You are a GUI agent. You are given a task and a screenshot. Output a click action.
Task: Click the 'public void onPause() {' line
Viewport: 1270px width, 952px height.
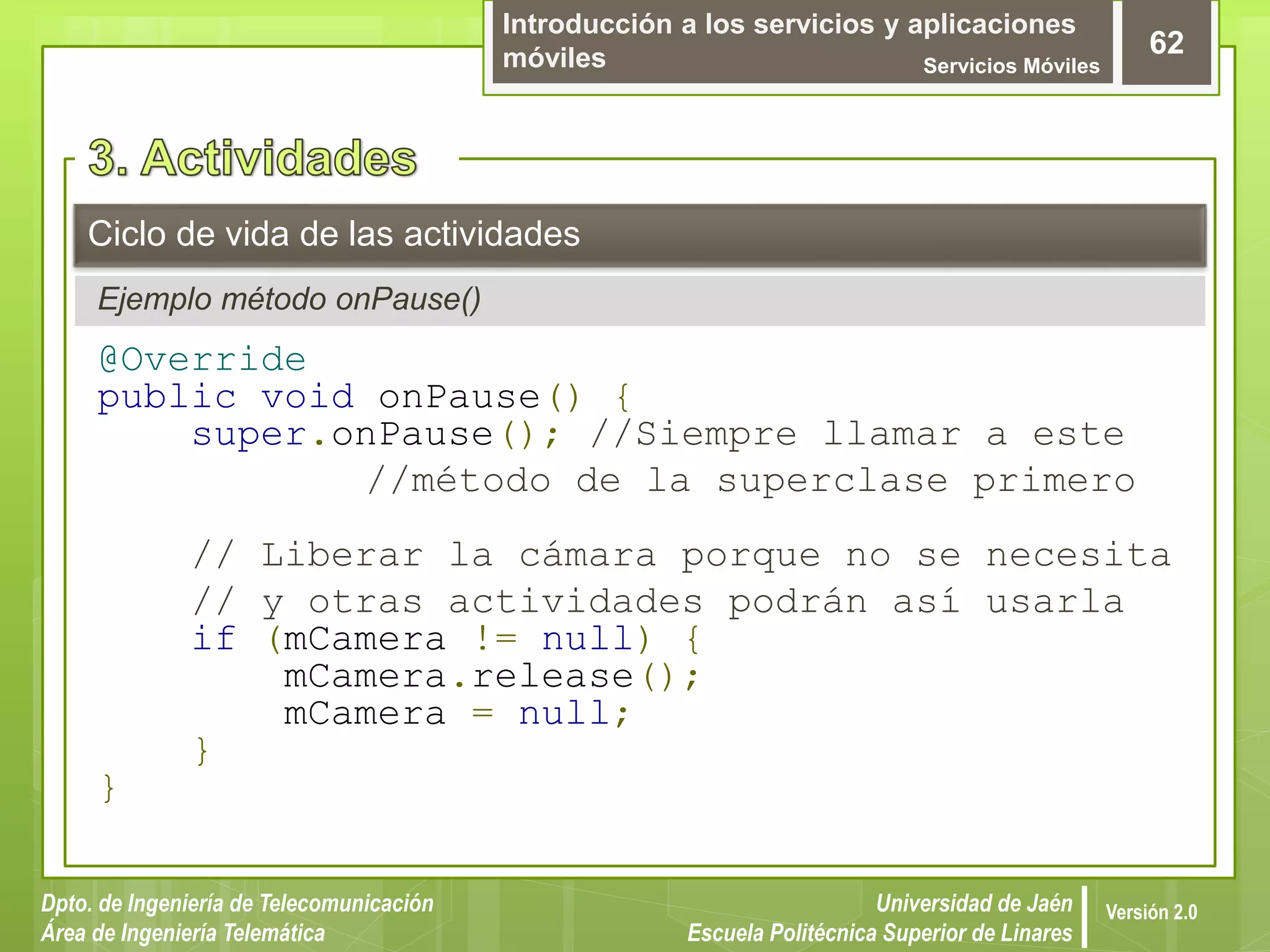click(x=364, y=397)
